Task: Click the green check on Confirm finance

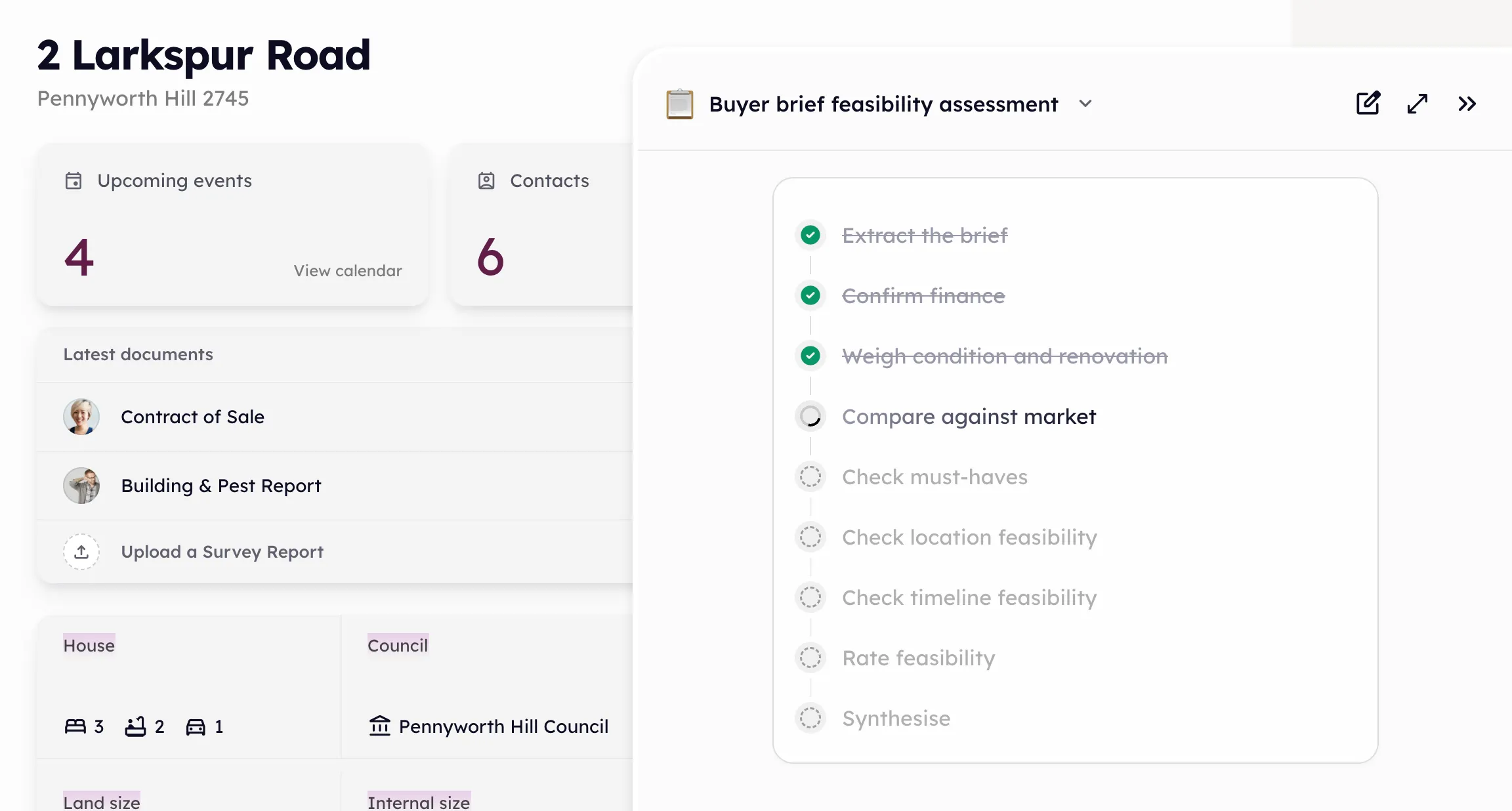Action: [810, 295]
